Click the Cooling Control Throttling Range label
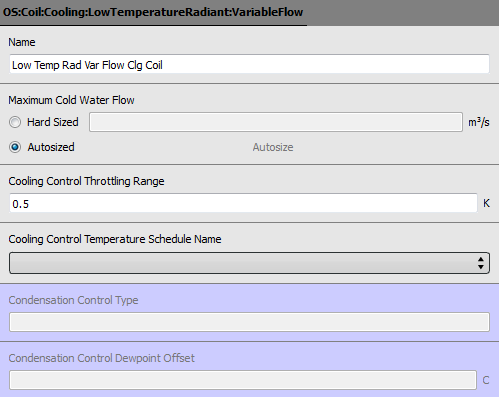 click(86, 181)
